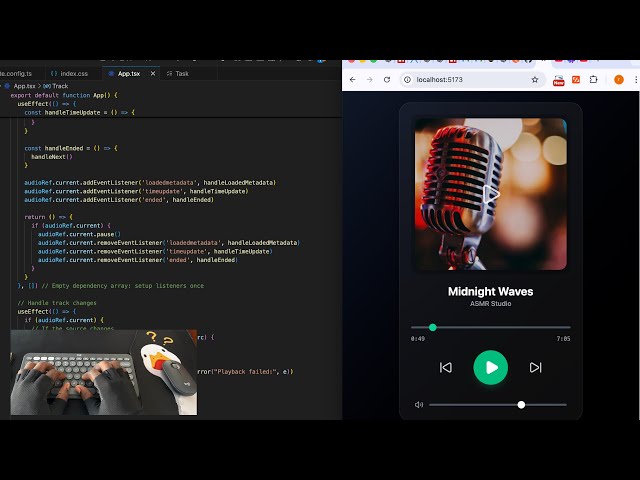Click the keyboard webcam overlay video
The height and width of the screenshot is (480, 640).
click(x=104, y=373)
